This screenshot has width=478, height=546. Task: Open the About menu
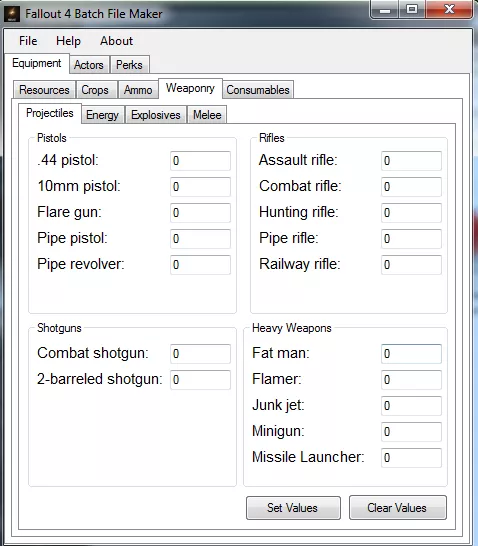point(116,41)
